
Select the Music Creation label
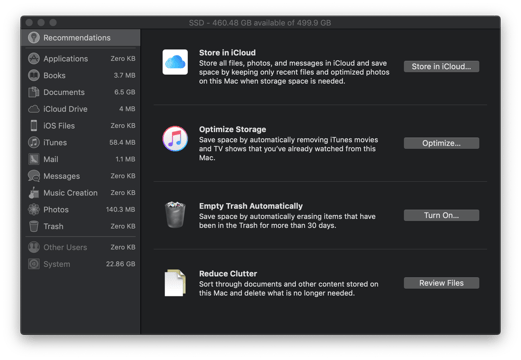[70, 193]
